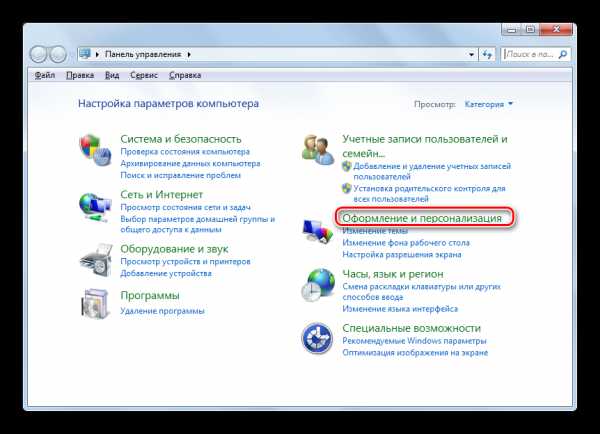Open the Сервис menu
The height and width of the screenshot is (434, 600).
(144, 75)
